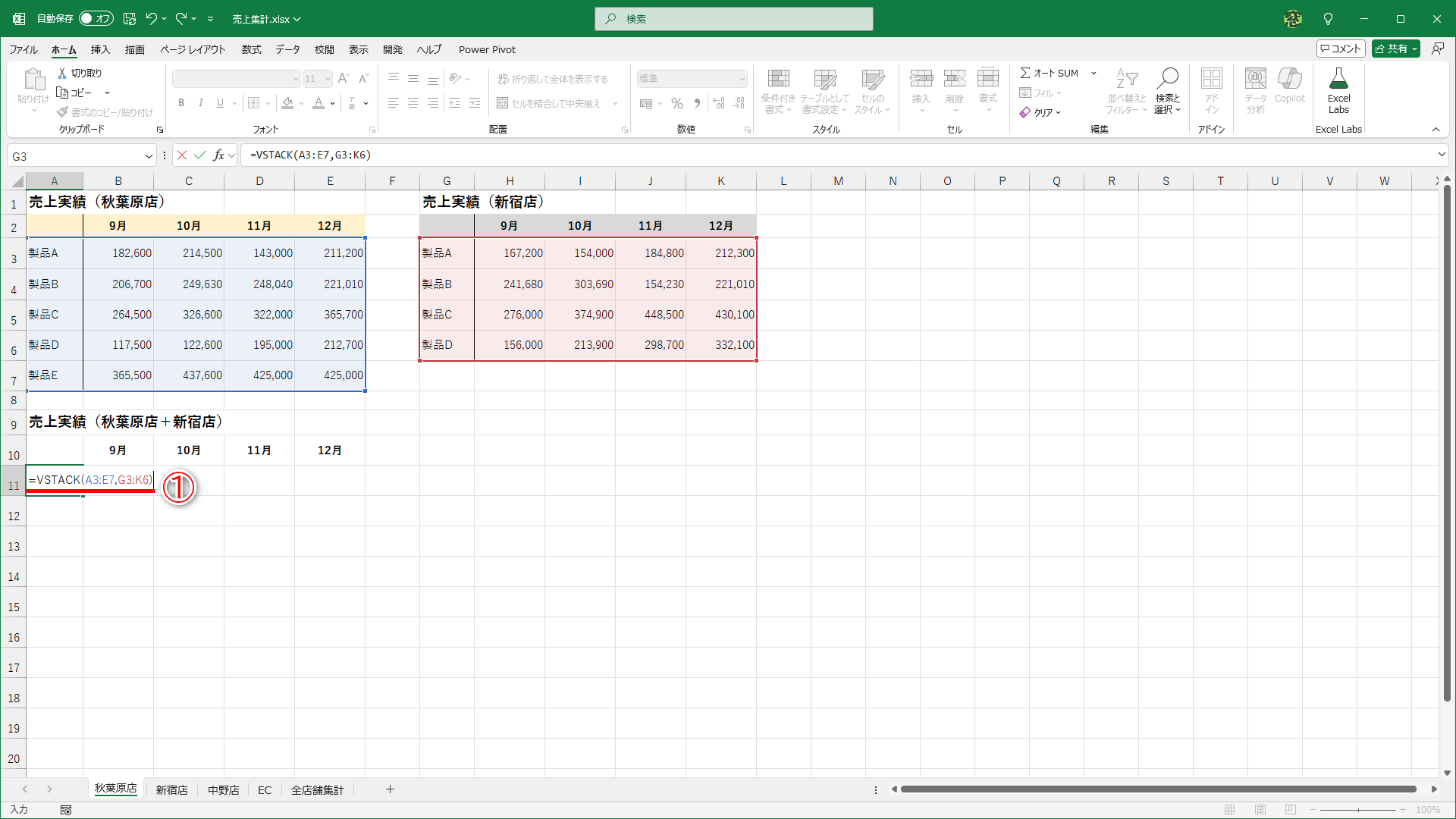Image resolution: width=1456 pixels, height=819 pixels.
Task: Click the formula cancel X icon
Action: click(x=182, y=155)
